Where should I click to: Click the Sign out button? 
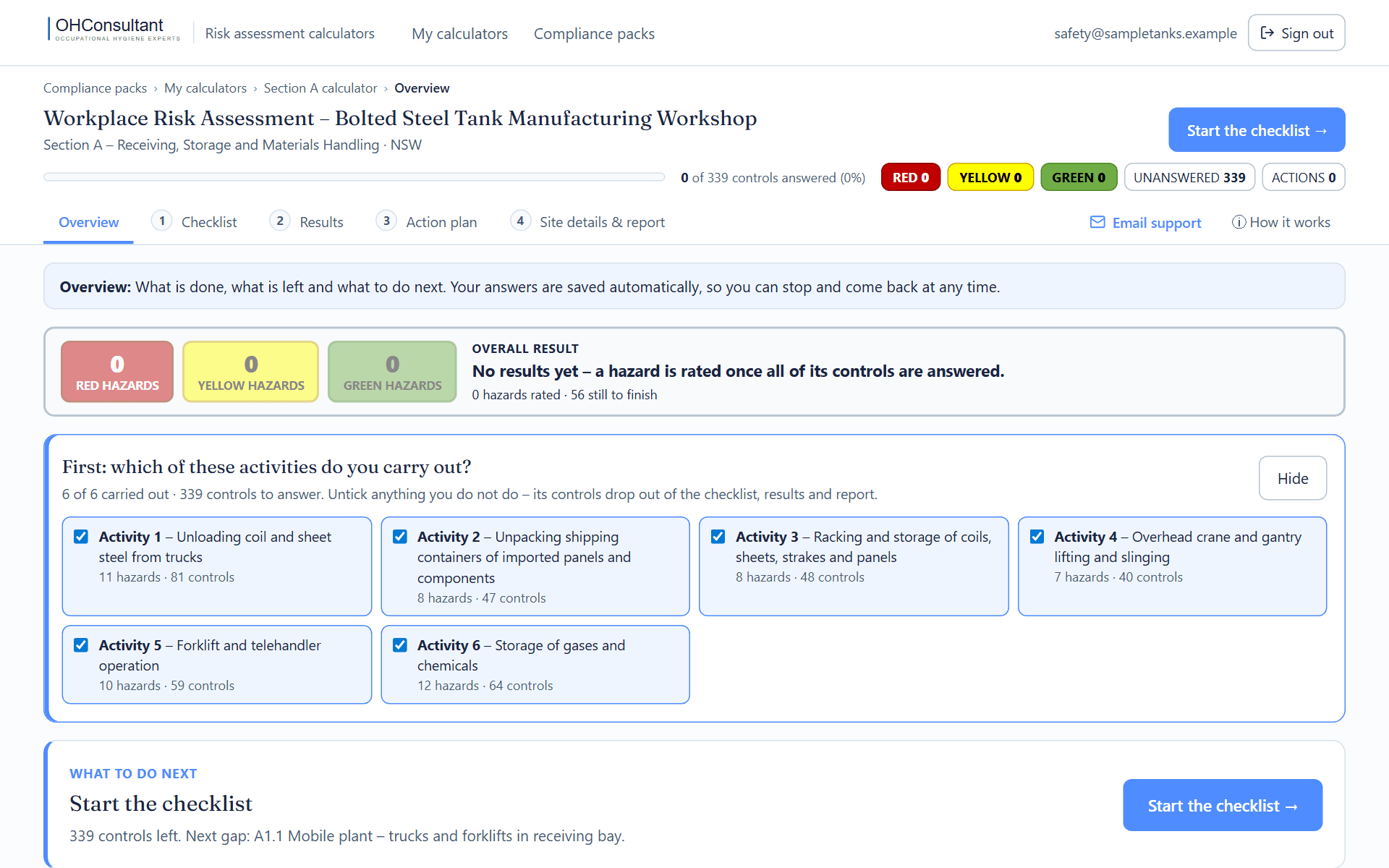(x=1296, y=33)
